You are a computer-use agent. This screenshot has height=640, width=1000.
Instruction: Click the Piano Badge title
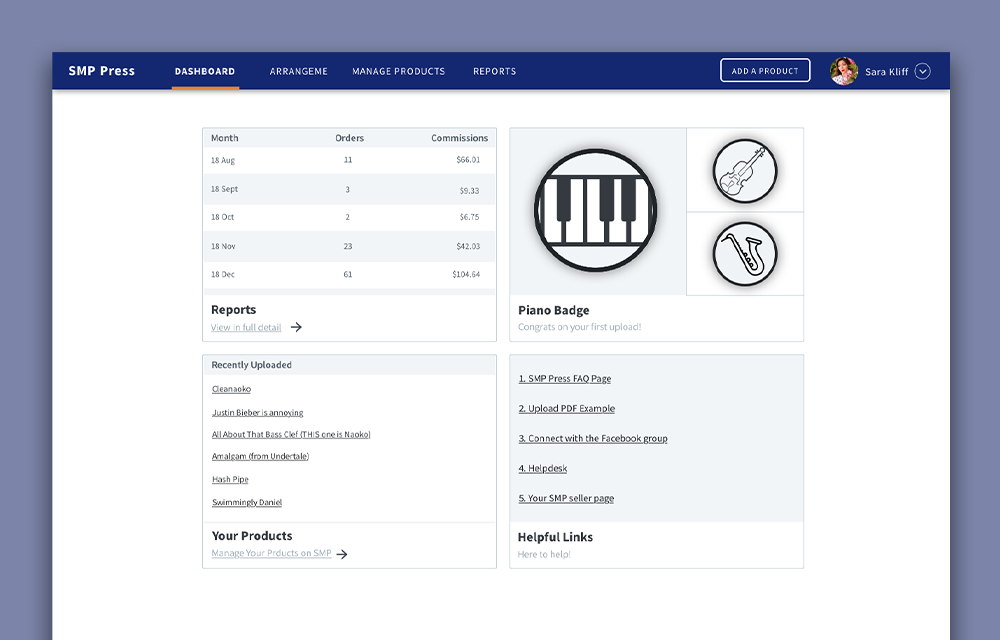click(554, 310)
